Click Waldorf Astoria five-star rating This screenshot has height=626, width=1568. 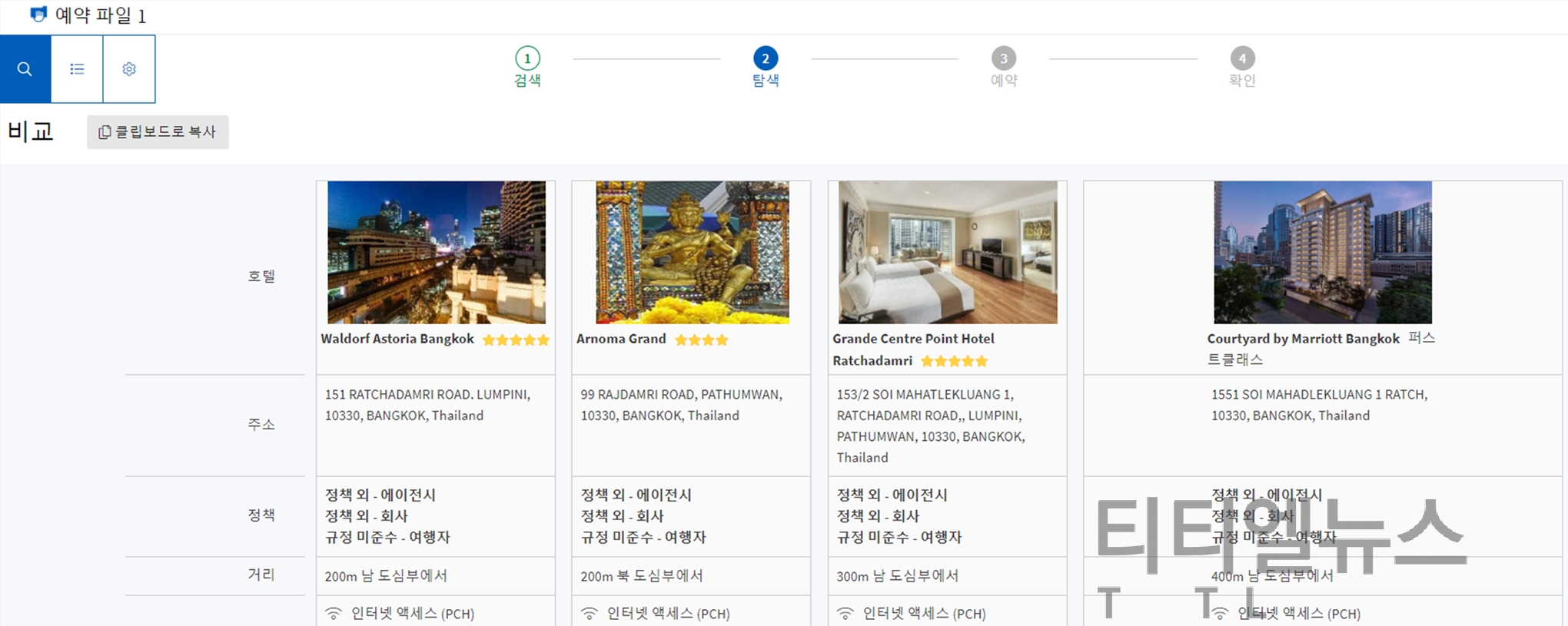pos(516,339)
